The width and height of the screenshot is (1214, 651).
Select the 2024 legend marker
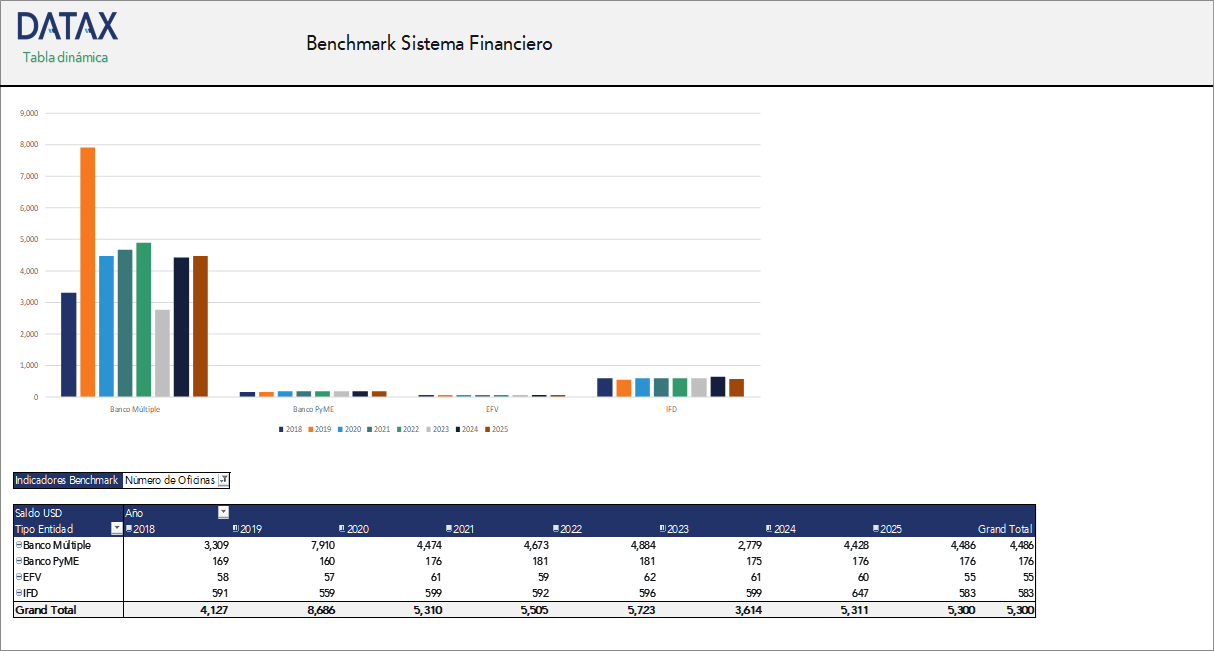click(458, 428)
